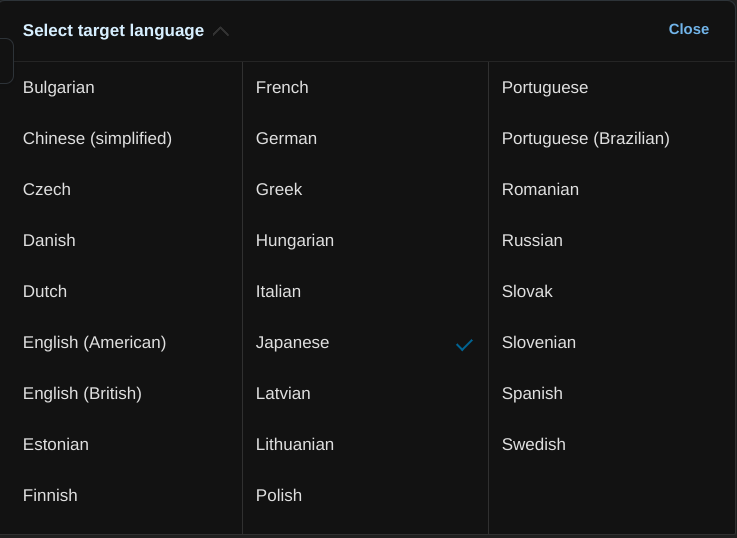Screen dimensions: 737x538
Task: Pick Spanish from the list
Action: click(x=532, y=394)
